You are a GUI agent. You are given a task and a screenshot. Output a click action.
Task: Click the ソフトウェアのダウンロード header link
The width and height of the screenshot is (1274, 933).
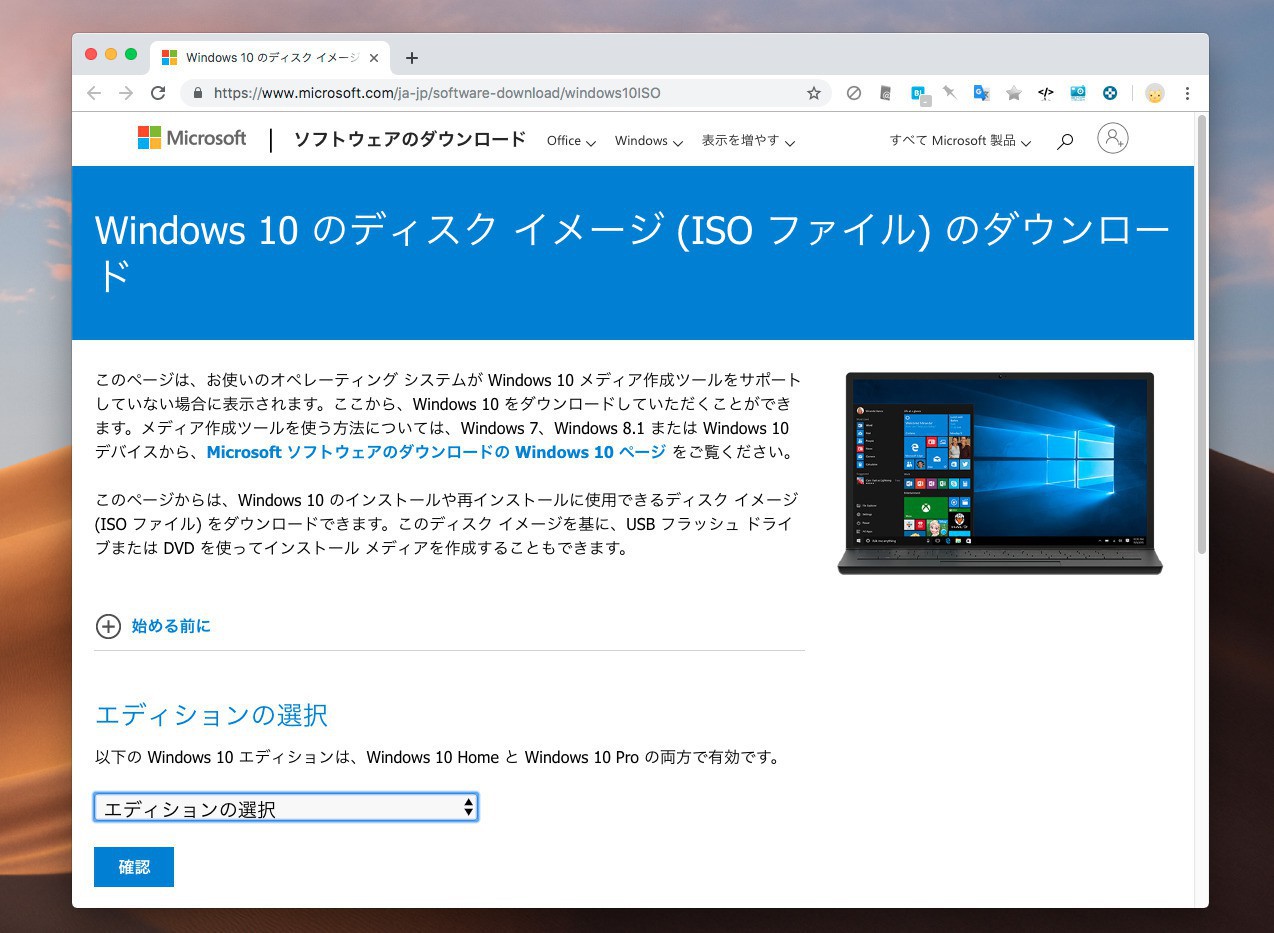click(409, 139)
